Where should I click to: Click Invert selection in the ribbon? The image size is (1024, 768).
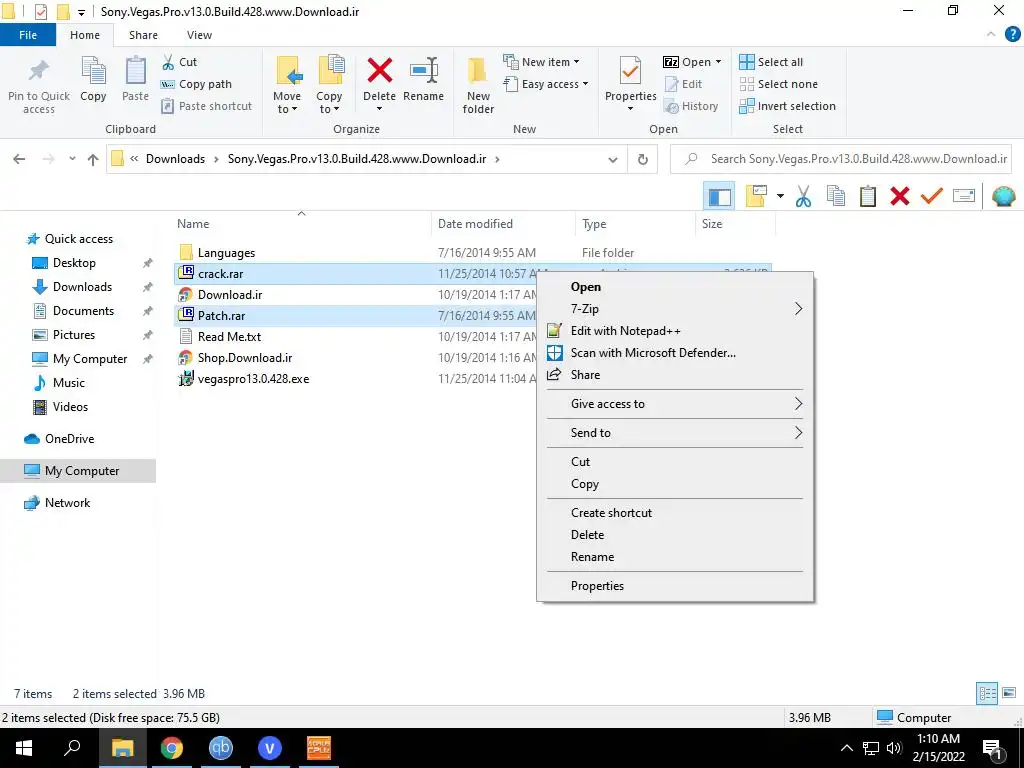pos(788,106)
